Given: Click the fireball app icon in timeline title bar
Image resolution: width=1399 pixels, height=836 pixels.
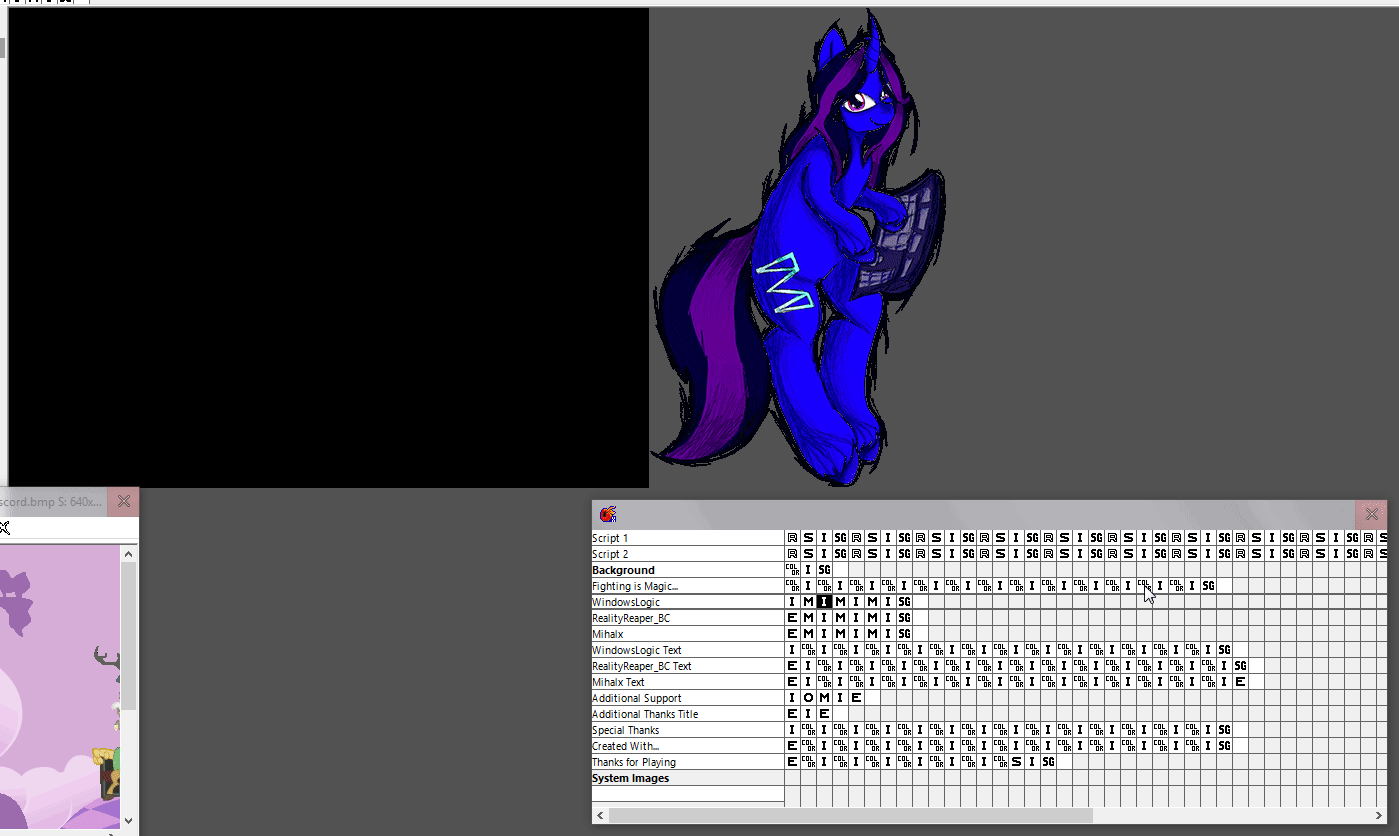Looking at the screenshot, I should [608, 514].
